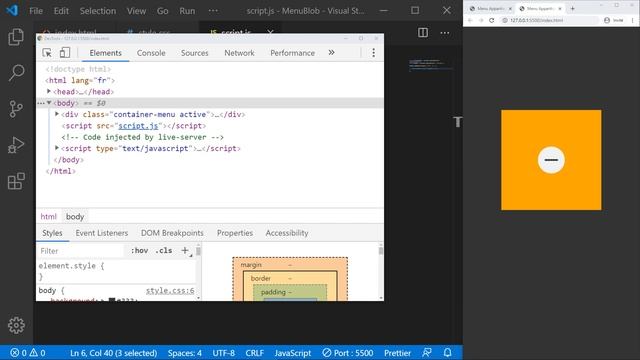Open the Extensions view
The image size is (640, 360).
16,181
